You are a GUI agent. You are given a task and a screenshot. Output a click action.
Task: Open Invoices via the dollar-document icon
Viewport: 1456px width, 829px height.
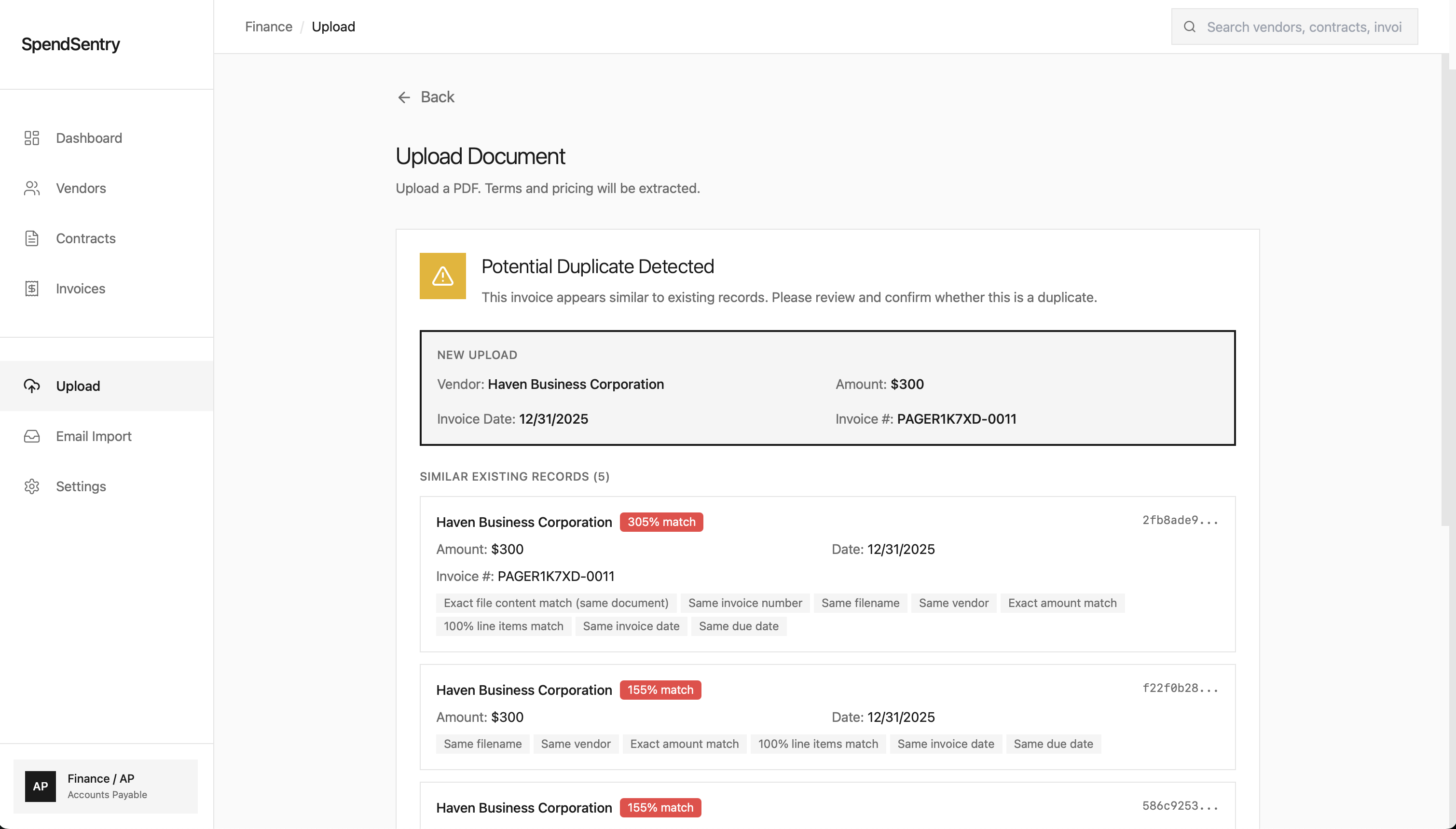point(31,288)
